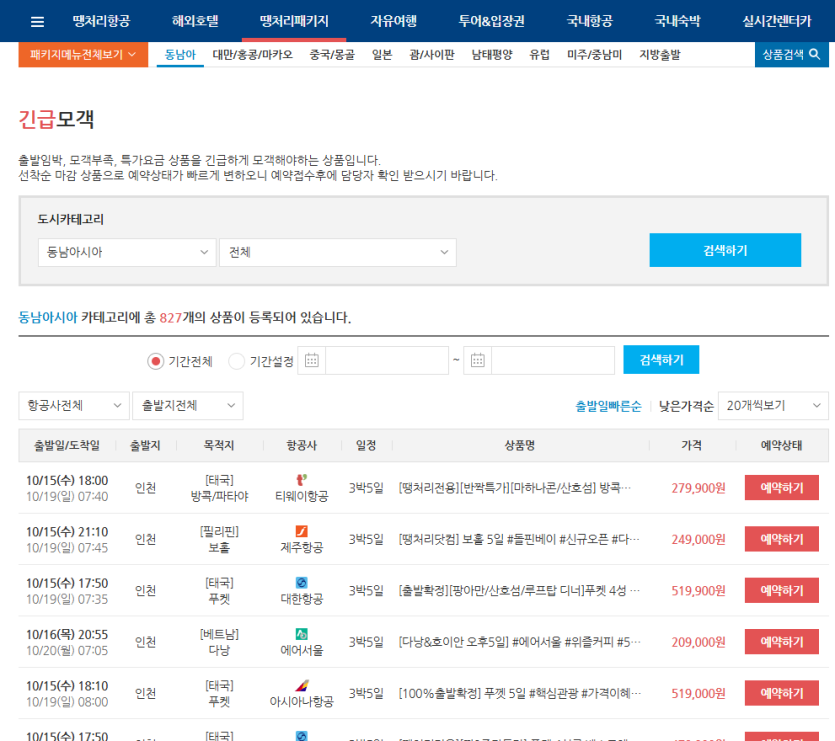The width and height of the screenshot is (835, 741).
Task: Click the large blue 검색하기 button
Action: click(x=725, y=250)
